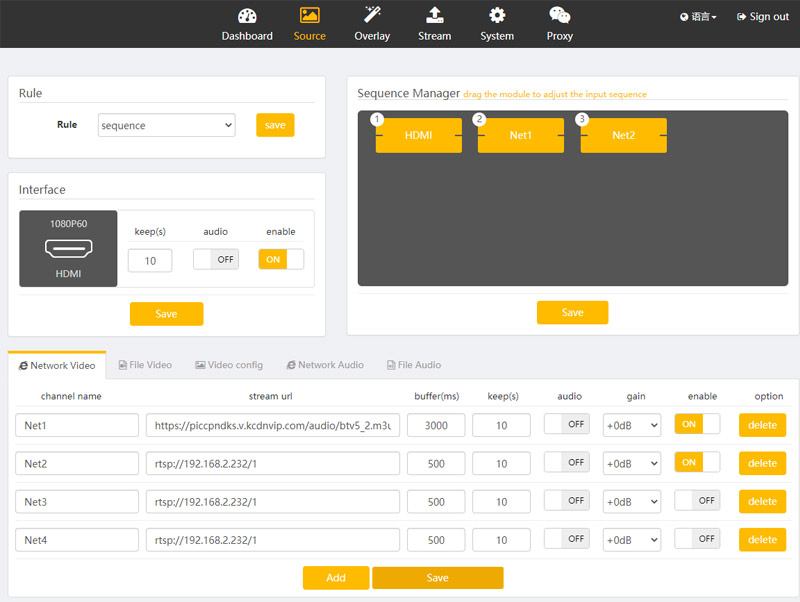
Task: Open the language selector dropdown
Action: [x=698, y=17]
